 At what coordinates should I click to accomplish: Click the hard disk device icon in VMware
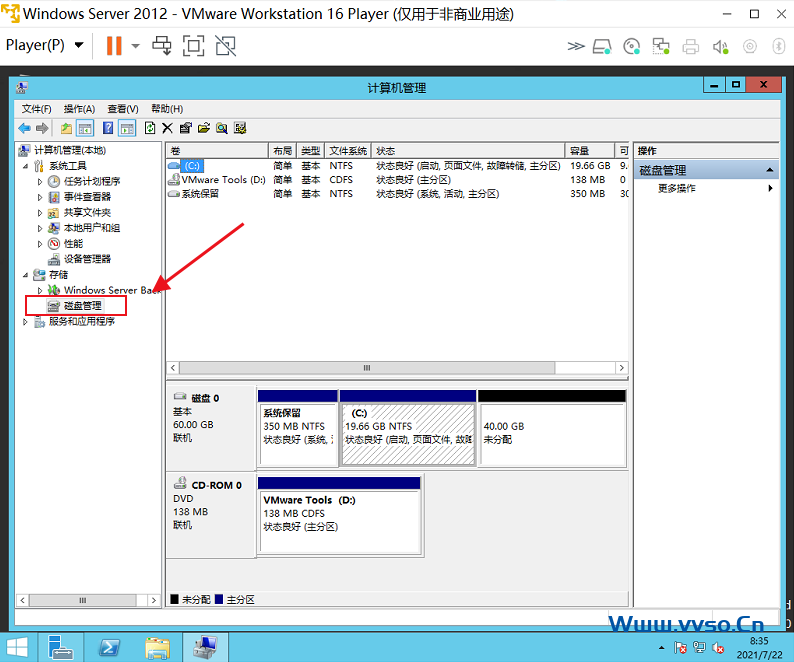coord(602,47)
